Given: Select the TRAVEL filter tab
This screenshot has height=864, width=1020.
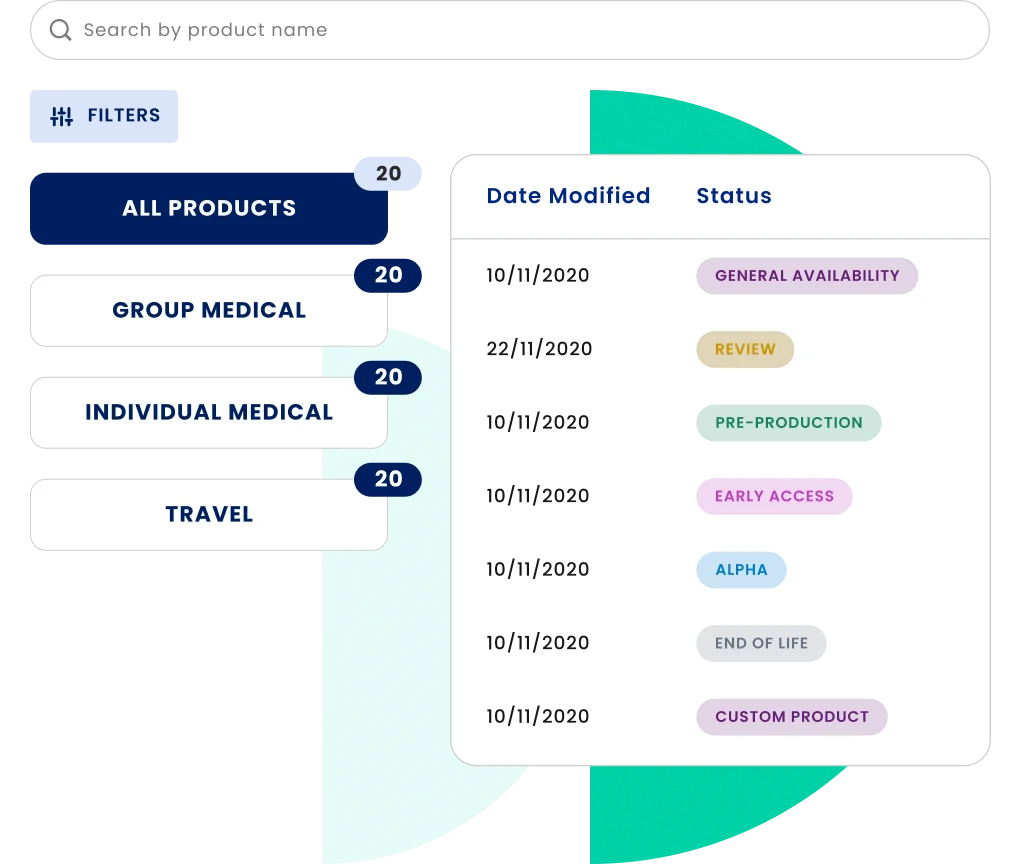Looking at the screenshot, I should click(x=208, y=514).
